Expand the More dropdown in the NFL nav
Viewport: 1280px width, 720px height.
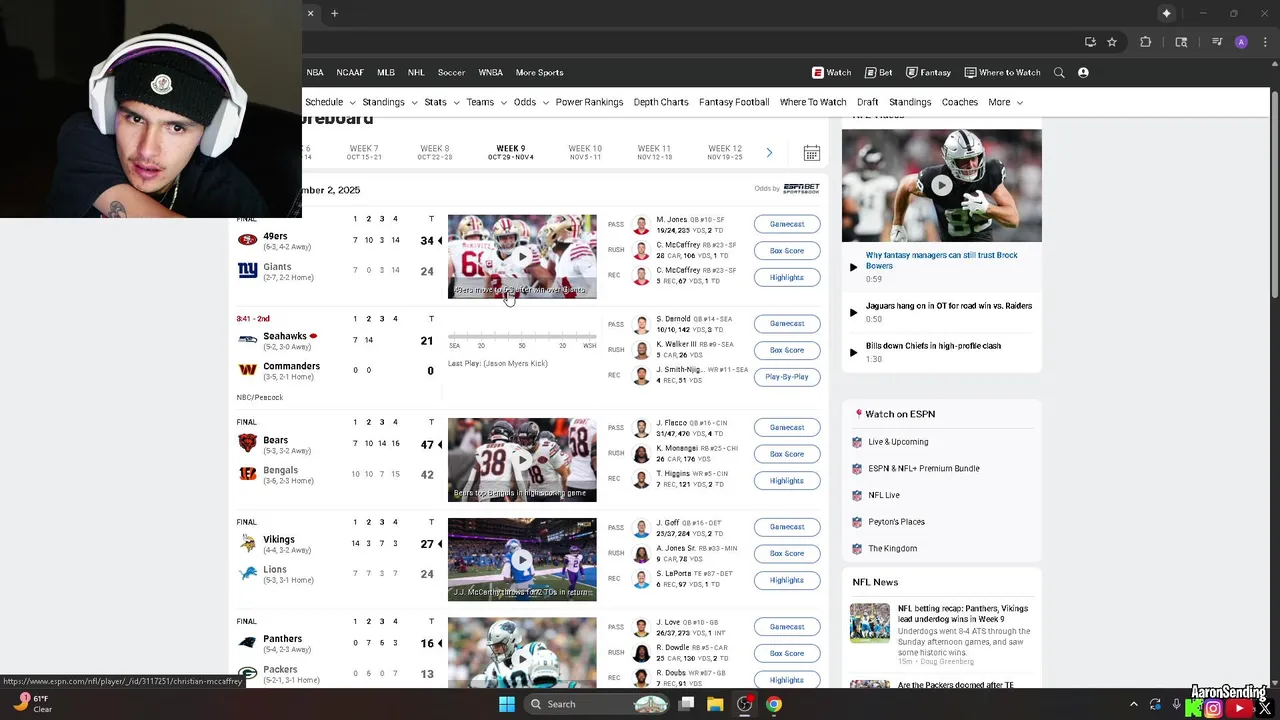pos(1006,102)
